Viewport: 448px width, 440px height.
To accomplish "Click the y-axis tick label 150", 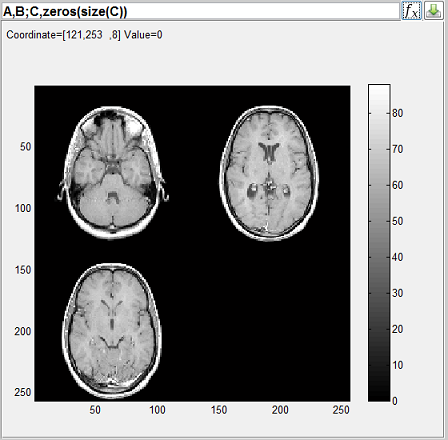I will [23, 270].
